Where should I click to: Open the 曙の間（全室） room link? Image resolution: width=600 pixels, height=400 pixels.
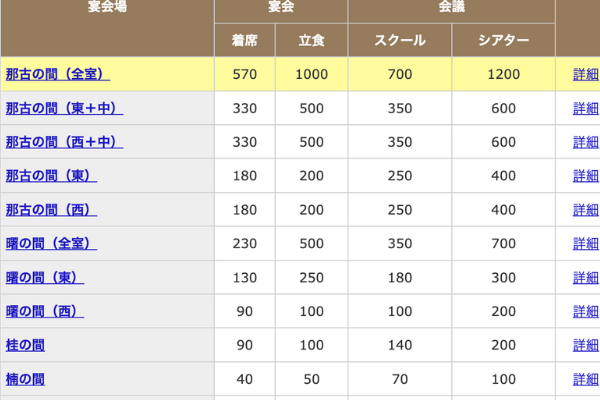point(51,243)
